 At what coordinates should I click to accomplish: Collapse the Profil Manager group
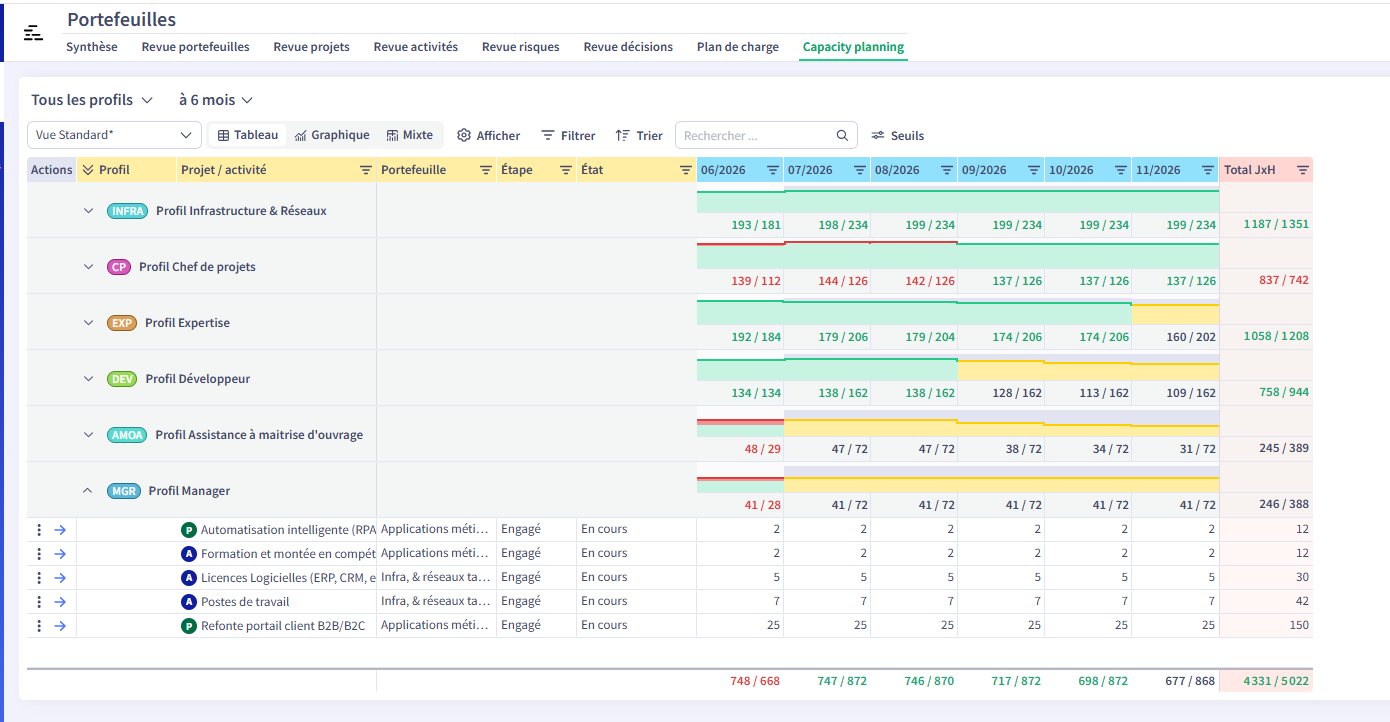pos(88,491)
